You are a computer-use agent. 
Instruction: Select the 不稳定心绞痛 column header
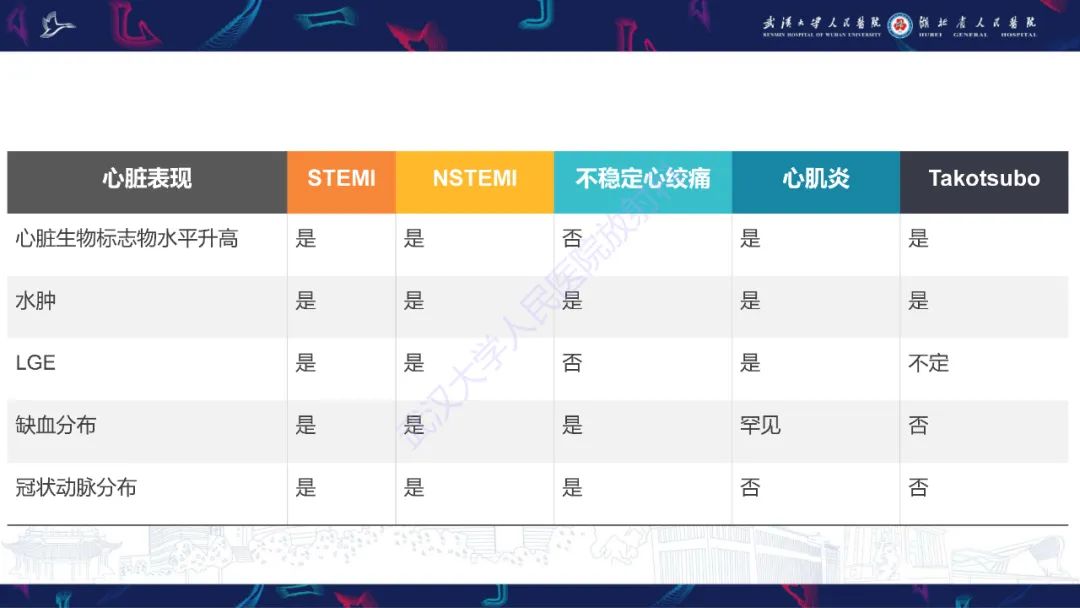[643, 182]
